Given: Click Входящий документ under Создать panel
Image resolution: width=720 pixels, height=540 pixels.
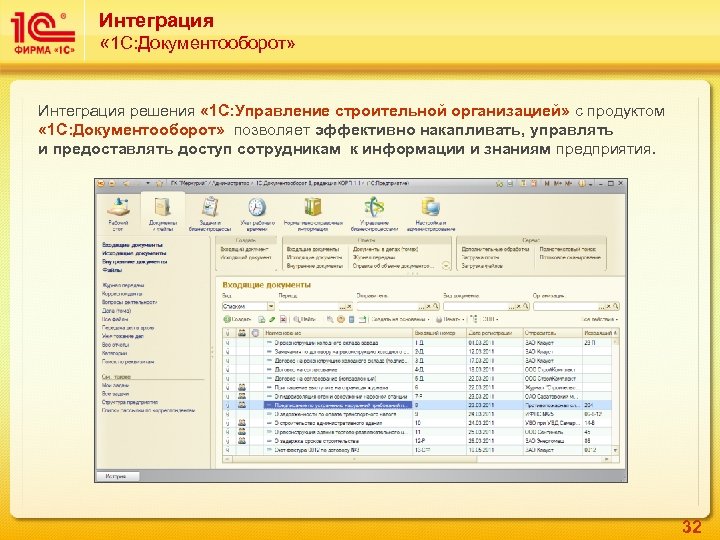Looking at the screenshot, I should [x=244, y=249].
